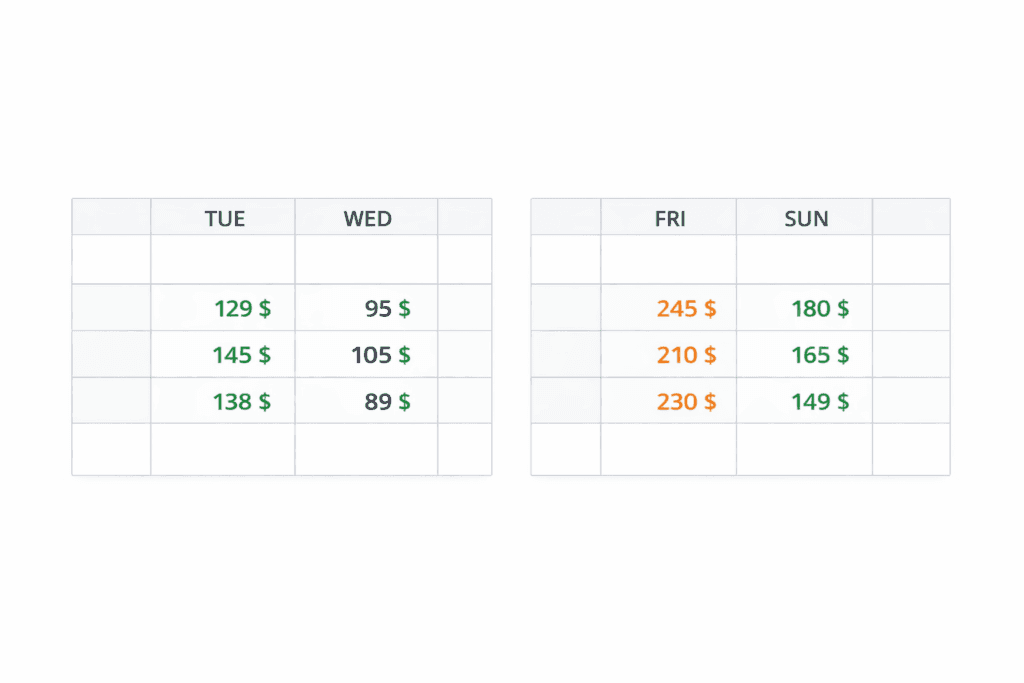The image size is (1024, 683).
Task: Click the 165 $ price cell
Action: tap(820, 355)
